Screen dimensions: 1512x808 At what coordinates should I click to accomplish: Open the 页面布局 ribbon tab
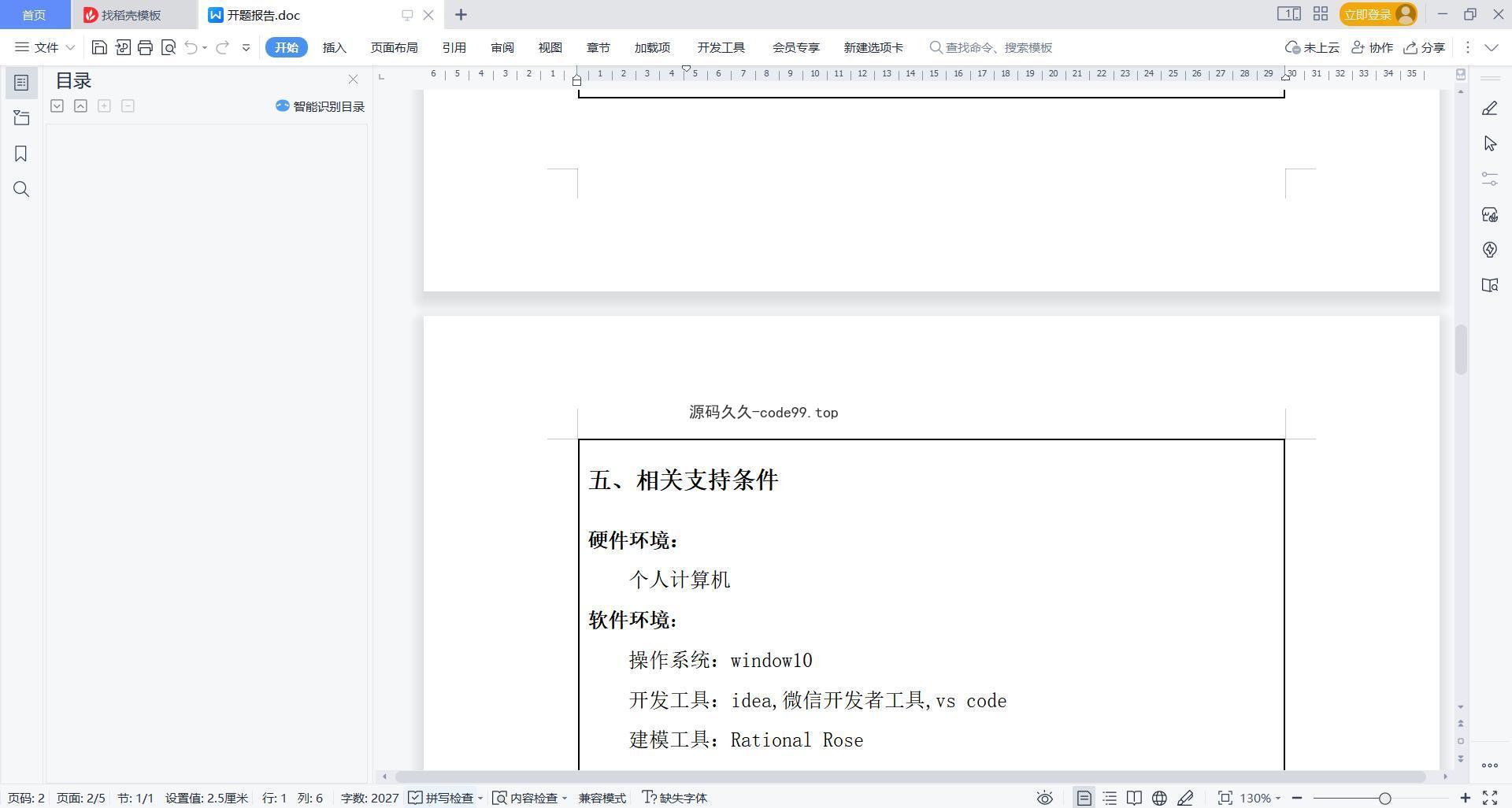click(x=394, y=47)
